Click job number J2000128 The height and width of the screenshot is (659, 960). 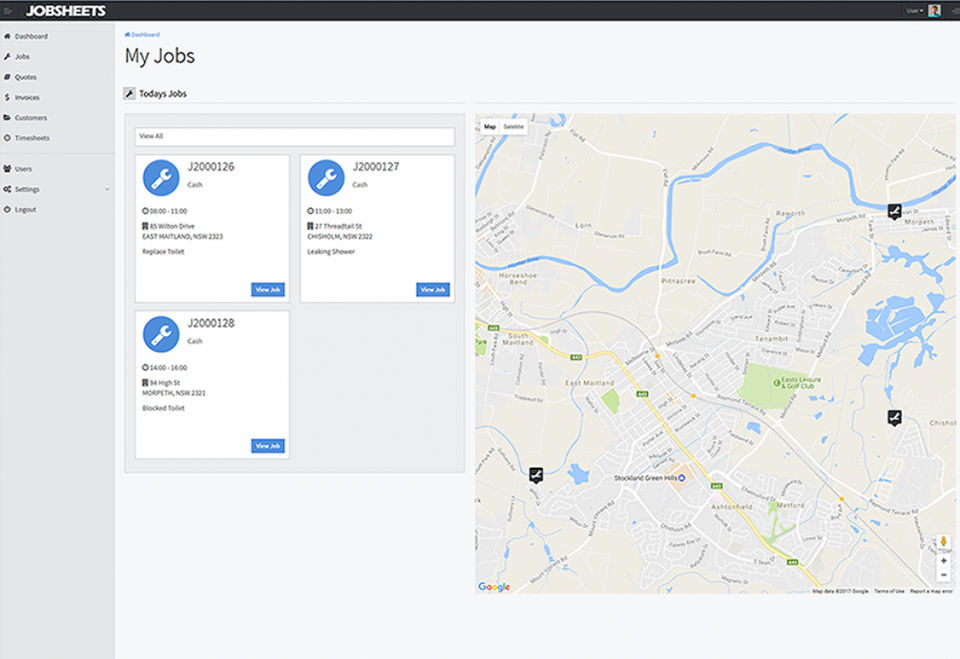[x=211, y=323]
